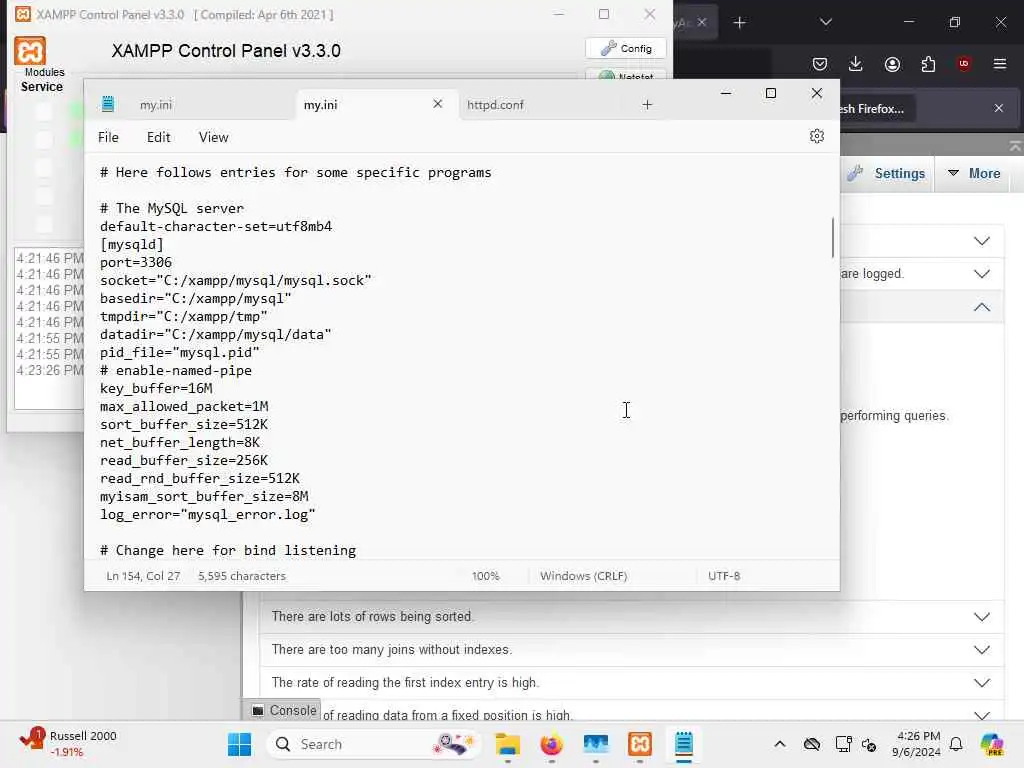Click the Refresh Firefox notification button
The width and height of the screenshot is (1024, 768).
[876, 108]
